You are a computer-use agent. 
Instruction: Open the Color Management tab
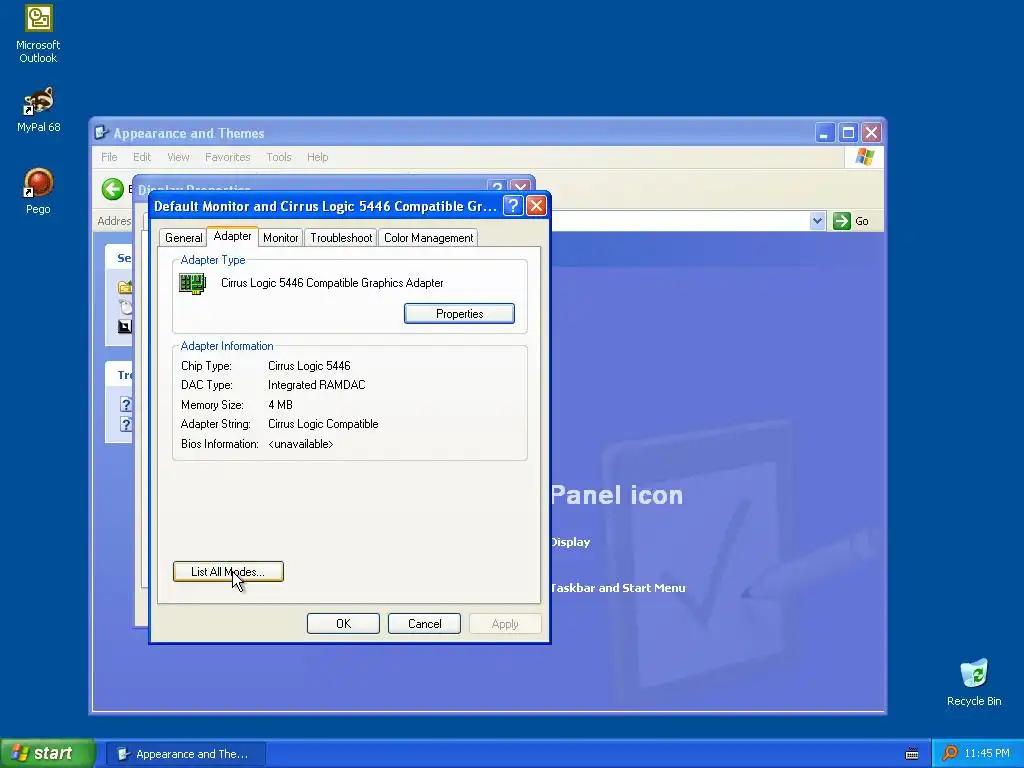coord(428,238)
